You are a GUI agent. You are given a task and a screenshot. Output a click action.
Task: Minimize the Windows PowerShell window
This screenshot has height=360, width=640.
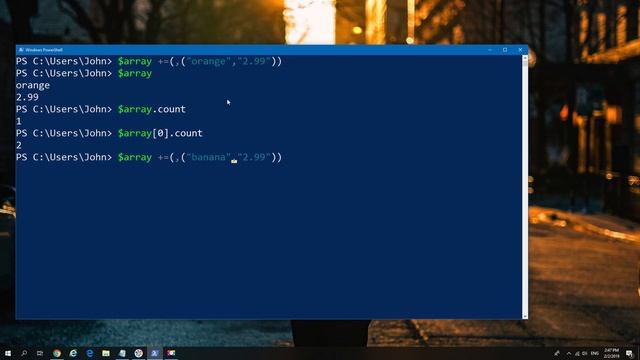490,50
